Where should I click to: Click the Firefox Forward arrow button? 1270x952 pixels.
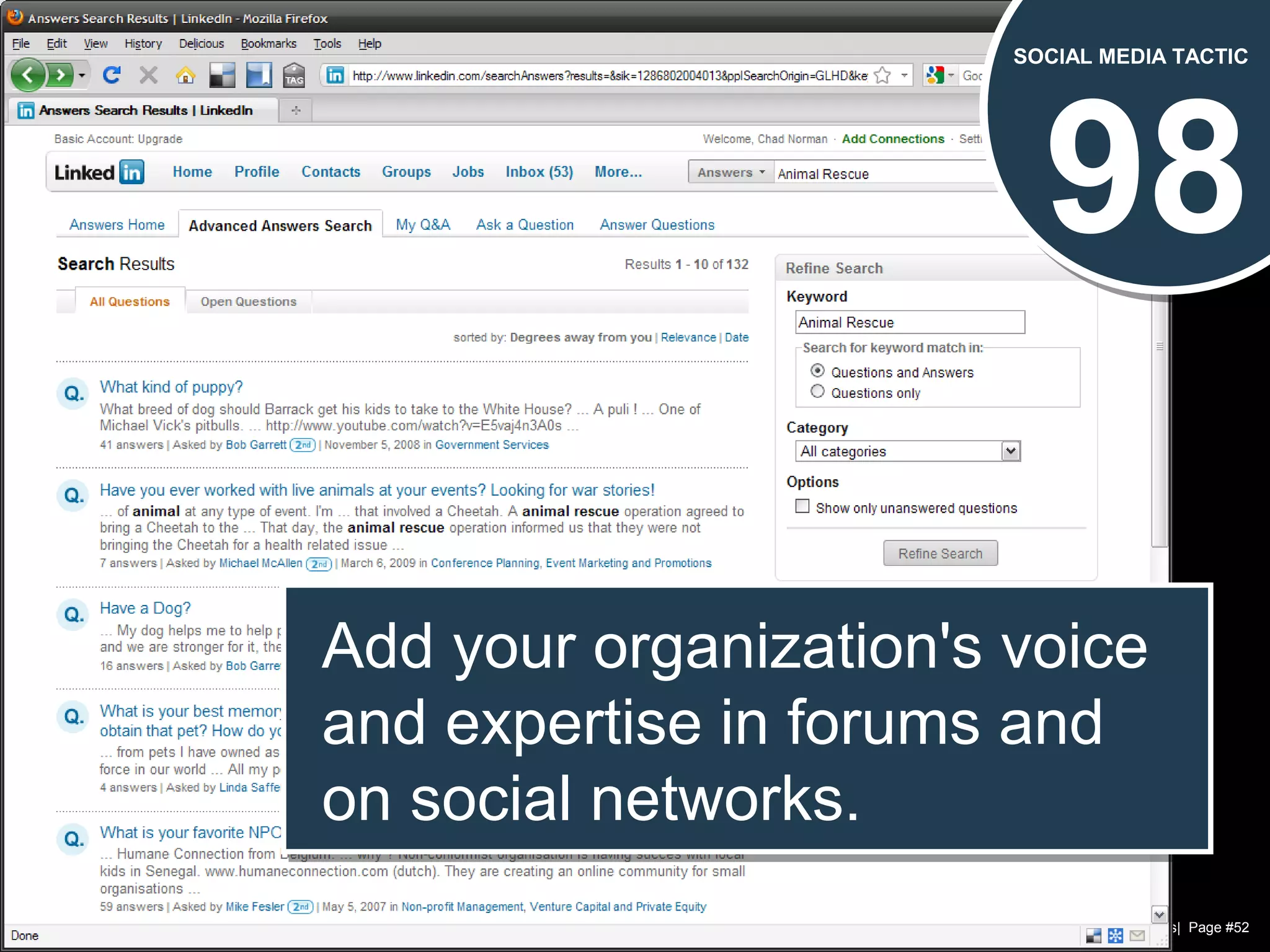[x=60, y=76]
